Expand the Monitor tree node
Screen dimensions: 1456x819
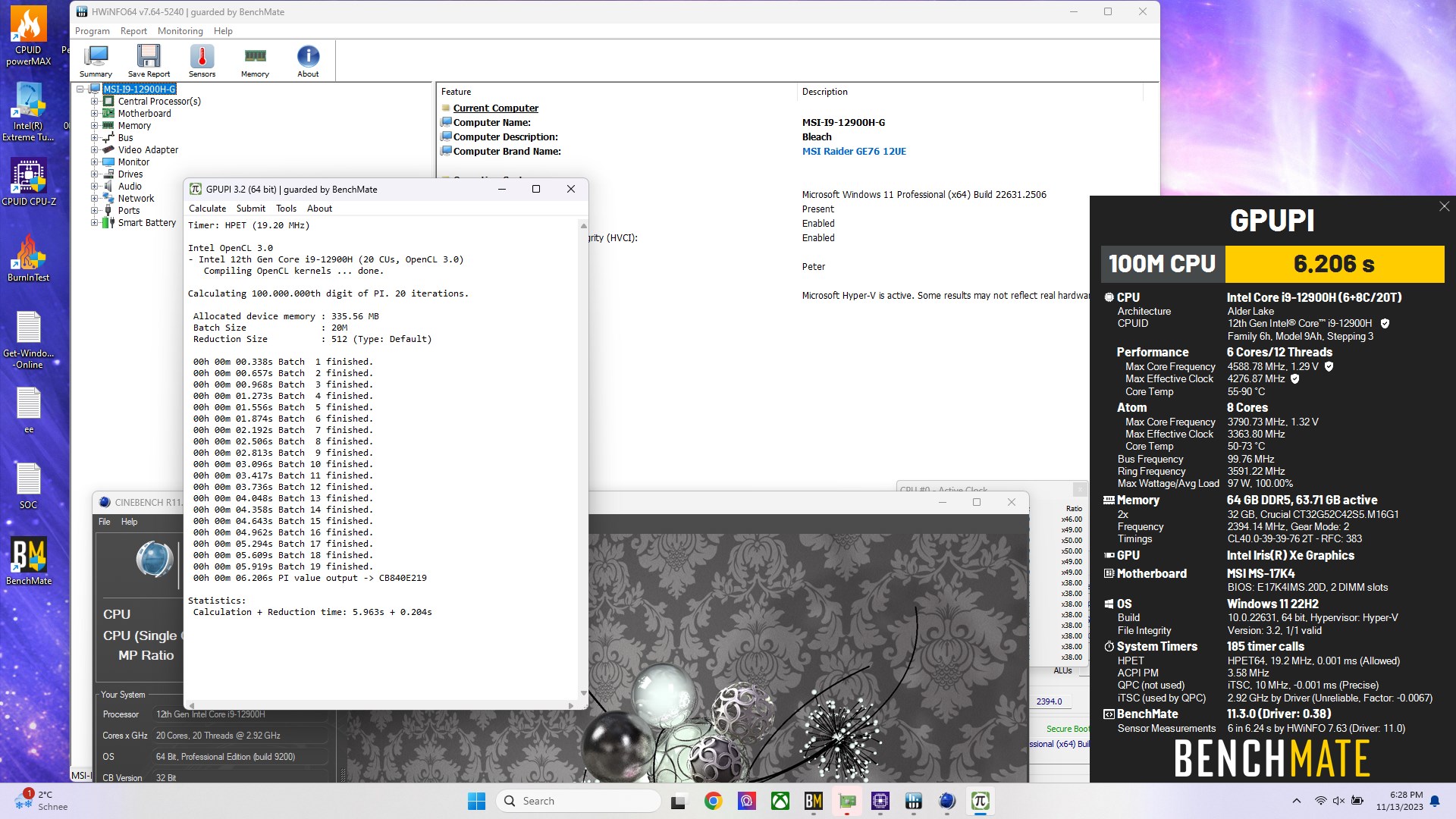tap(95, 162)
